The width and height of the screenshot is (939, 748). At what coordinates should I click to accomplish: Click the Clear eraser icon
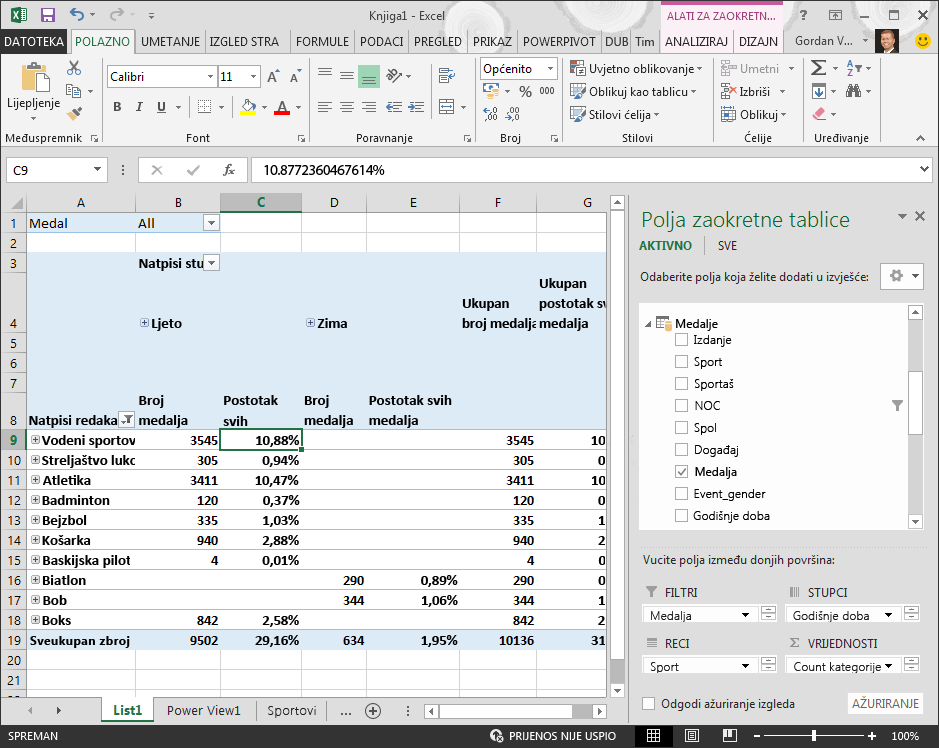[819, 114]
